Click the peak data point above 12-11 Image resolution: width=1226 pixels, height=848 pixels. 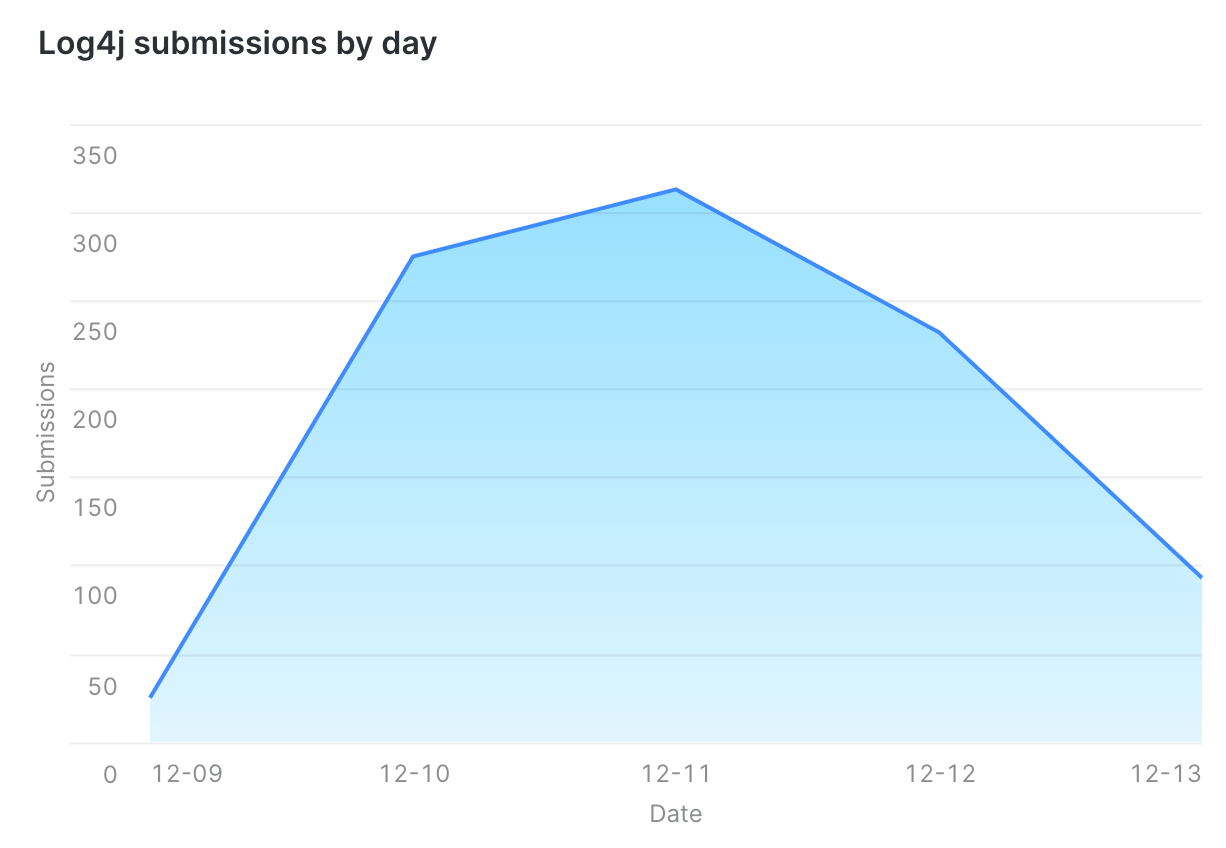point(676,189)
